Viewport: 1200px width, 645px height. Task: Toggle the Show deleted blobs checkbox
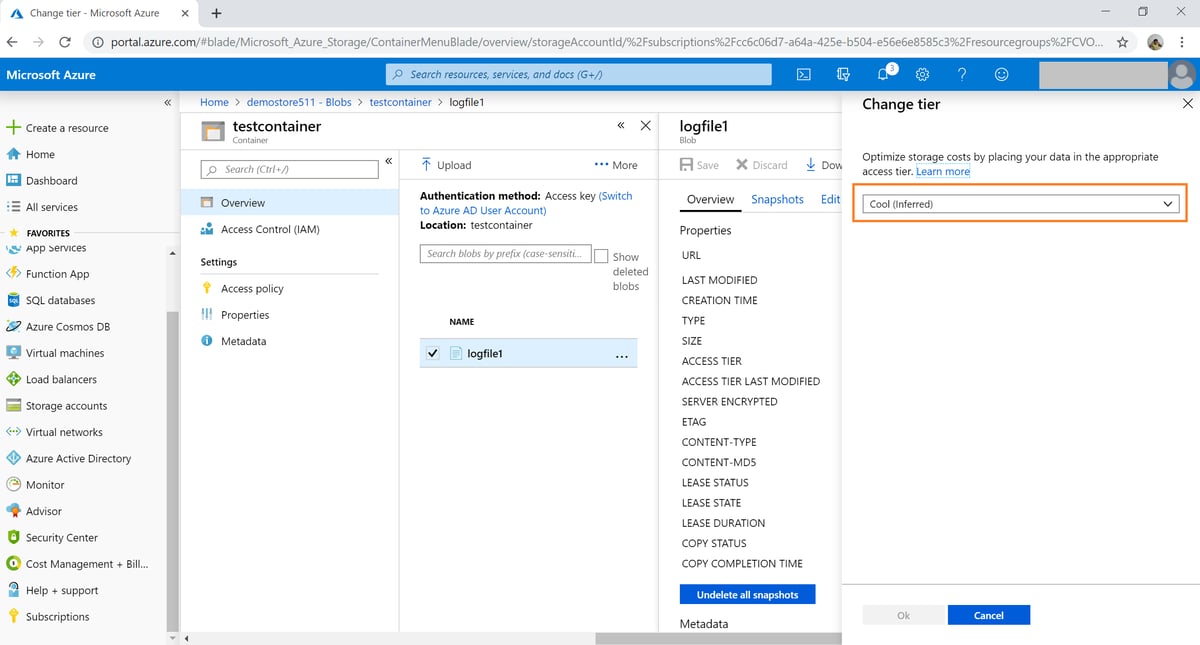601,256
